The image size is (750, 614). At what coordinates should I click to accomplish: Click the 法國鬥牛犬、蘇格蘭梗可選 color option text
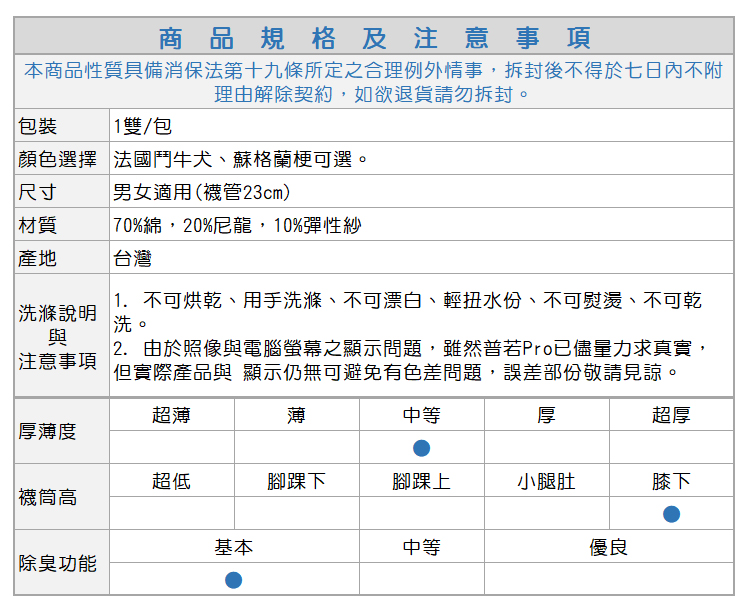(x=241, y=159)
